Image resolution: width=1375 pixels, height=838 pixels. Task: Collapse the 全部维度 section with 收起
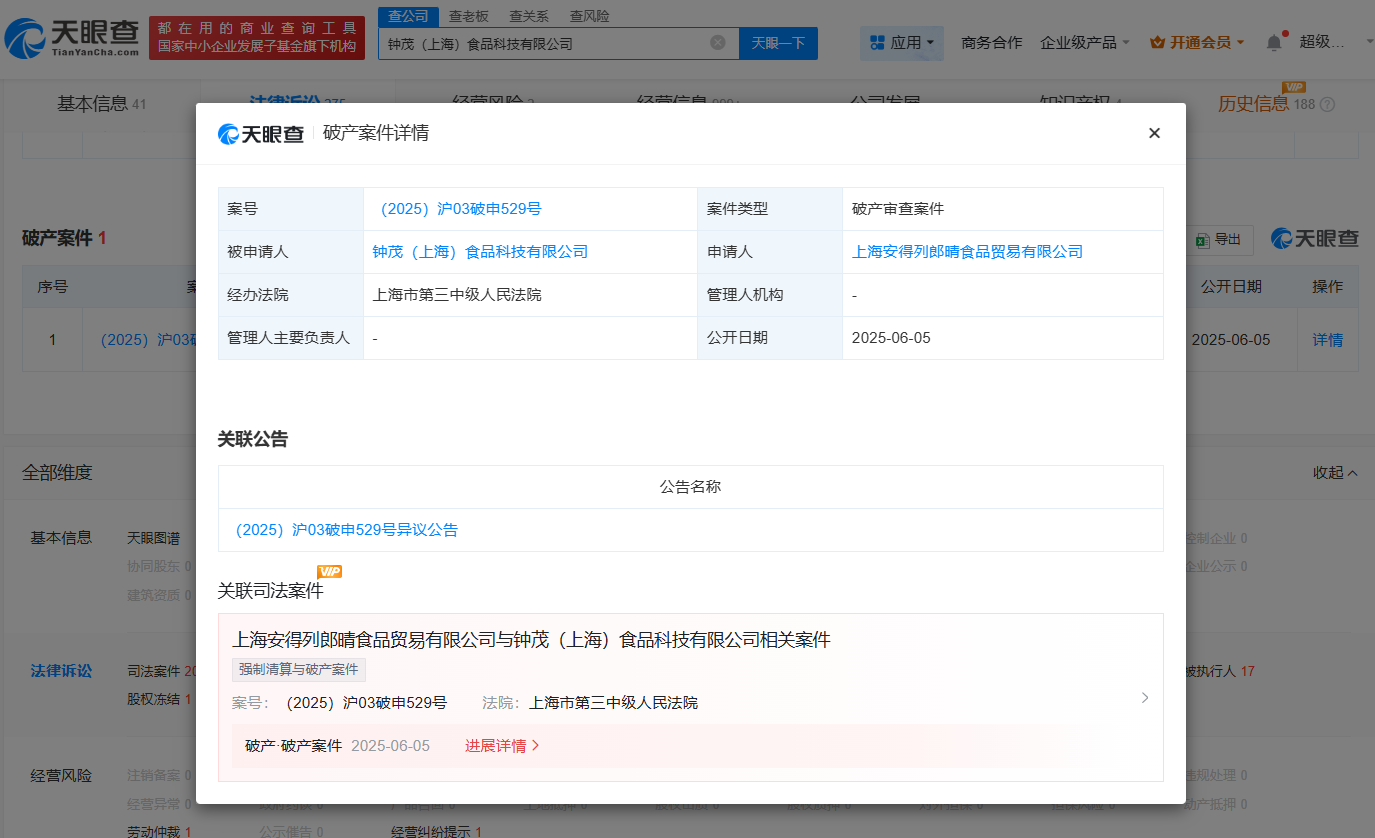pos(1335,472)
